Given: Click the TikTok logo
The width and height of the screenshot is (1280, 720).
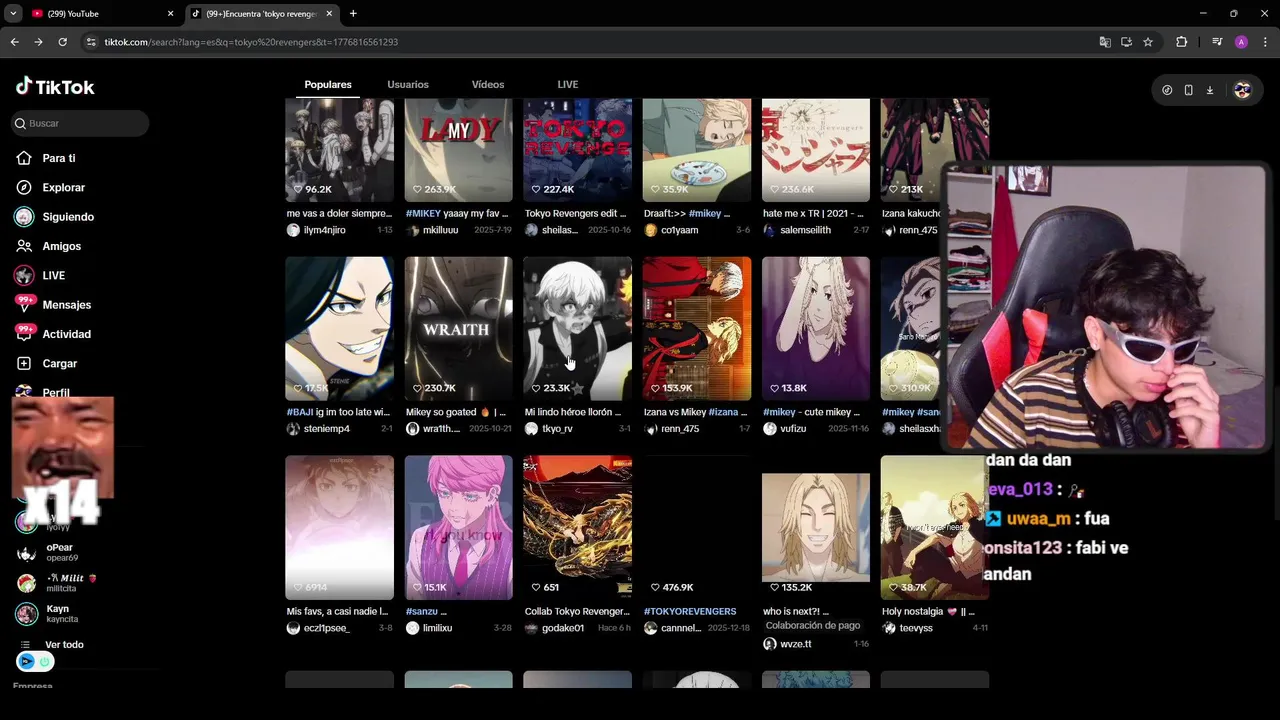Looking at the screenshot, I should [x=55, y=87].
